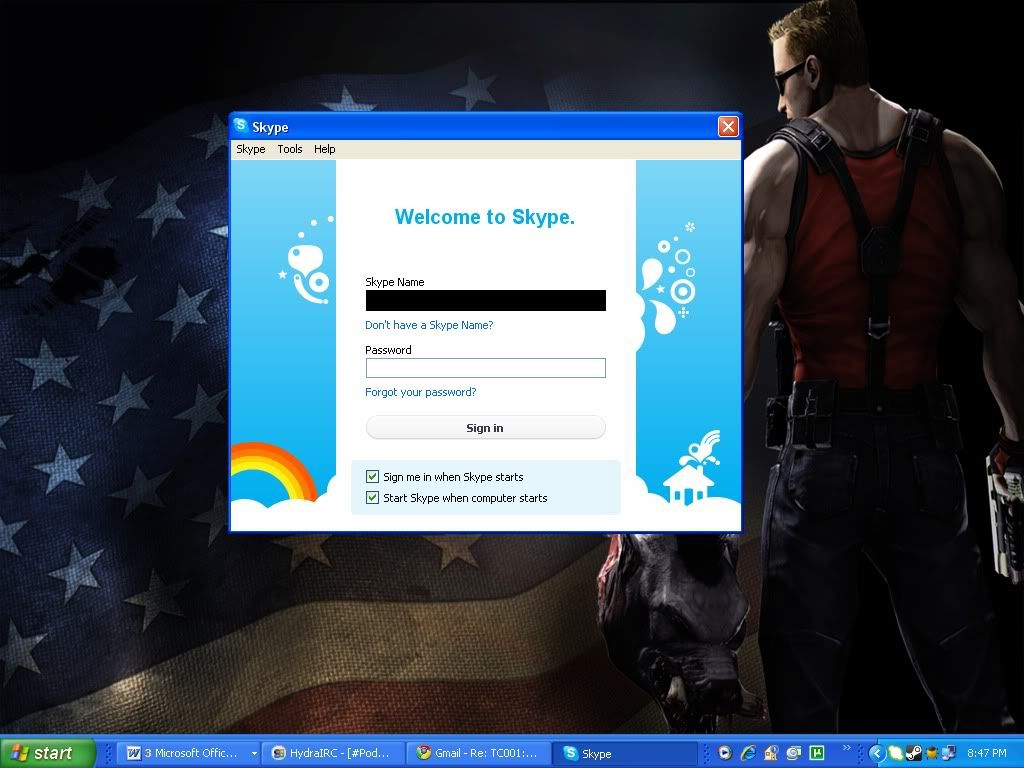Open Windows Media Player from quick launch

coord(724,753)
